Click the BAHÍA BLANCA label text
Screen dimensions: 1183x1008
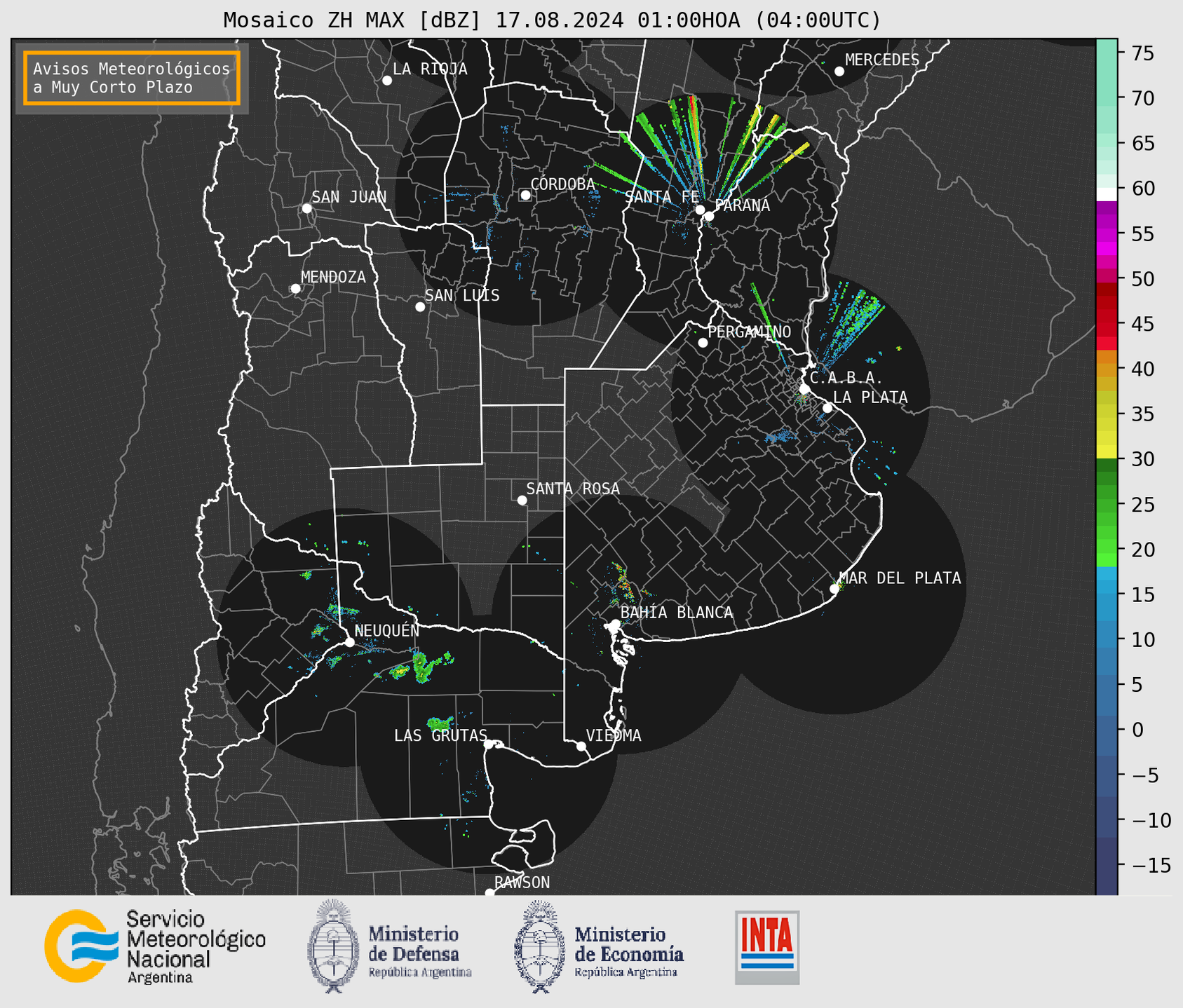point(677,613)
